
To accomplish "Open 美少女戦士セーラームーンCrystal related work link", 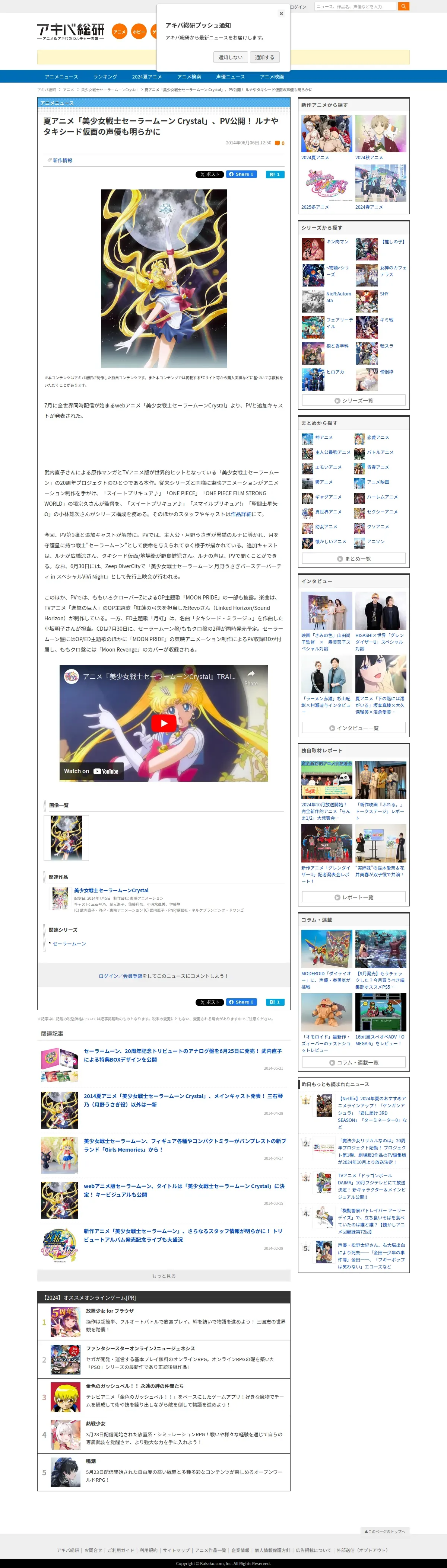I will 111,890.
